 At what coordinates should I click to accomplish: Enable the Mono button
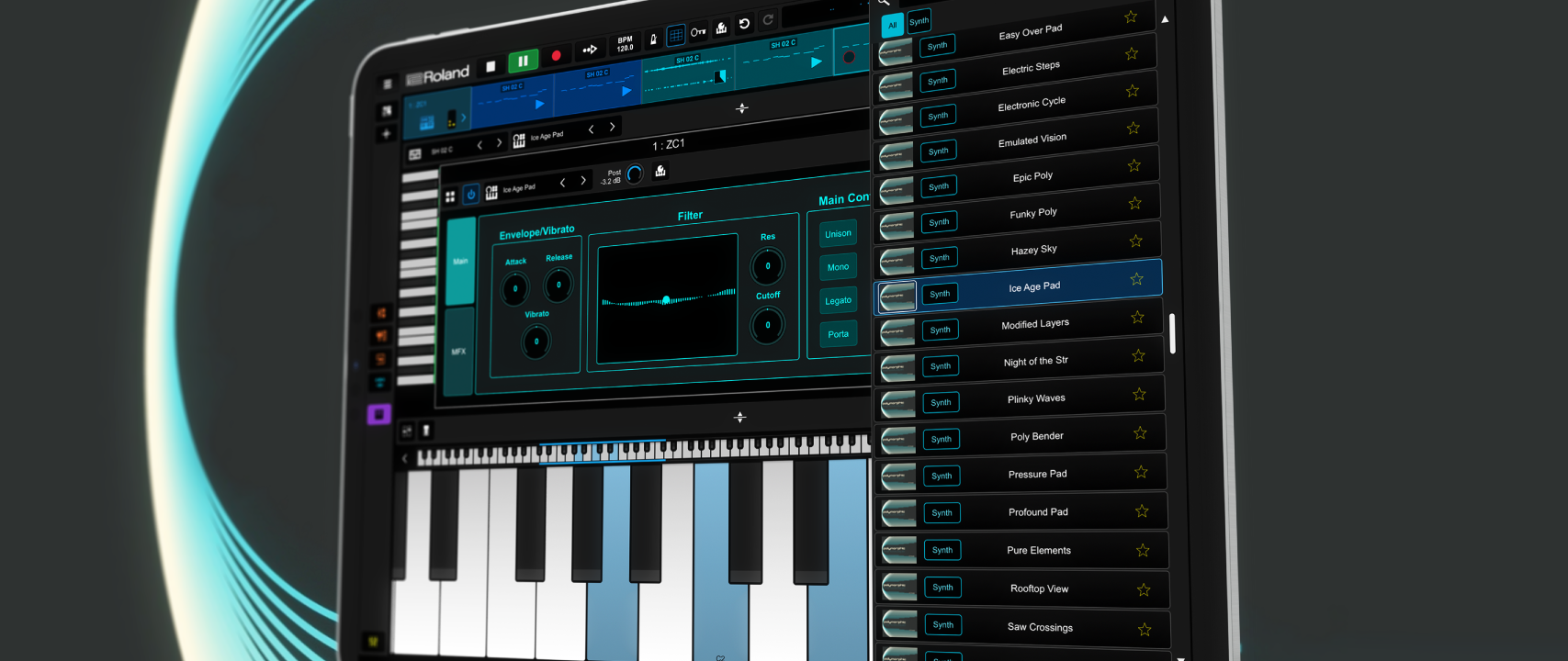(838, 267)
